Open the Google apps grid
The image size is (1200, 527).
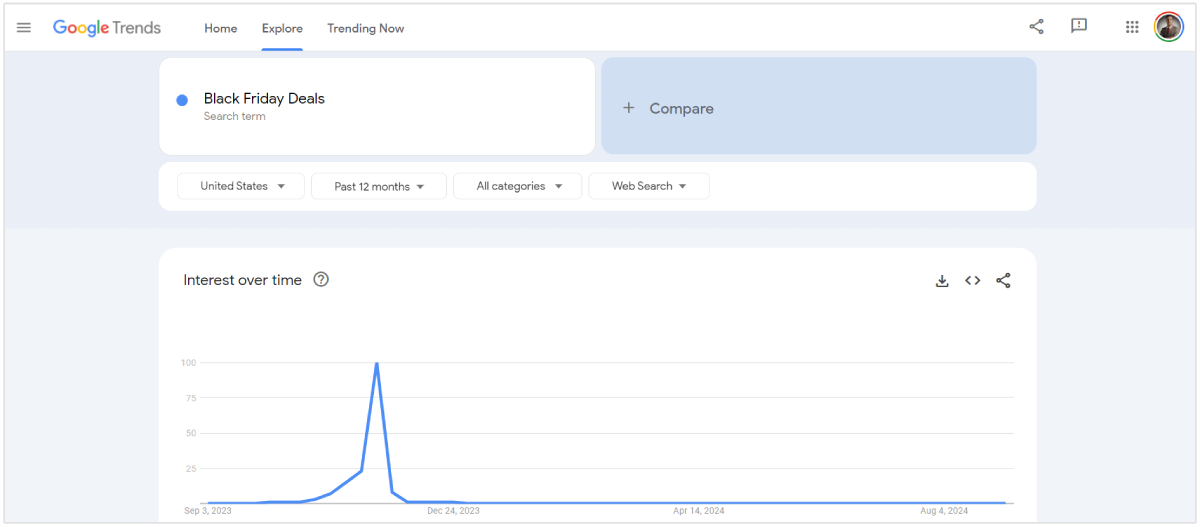[x=1132, y=28]
